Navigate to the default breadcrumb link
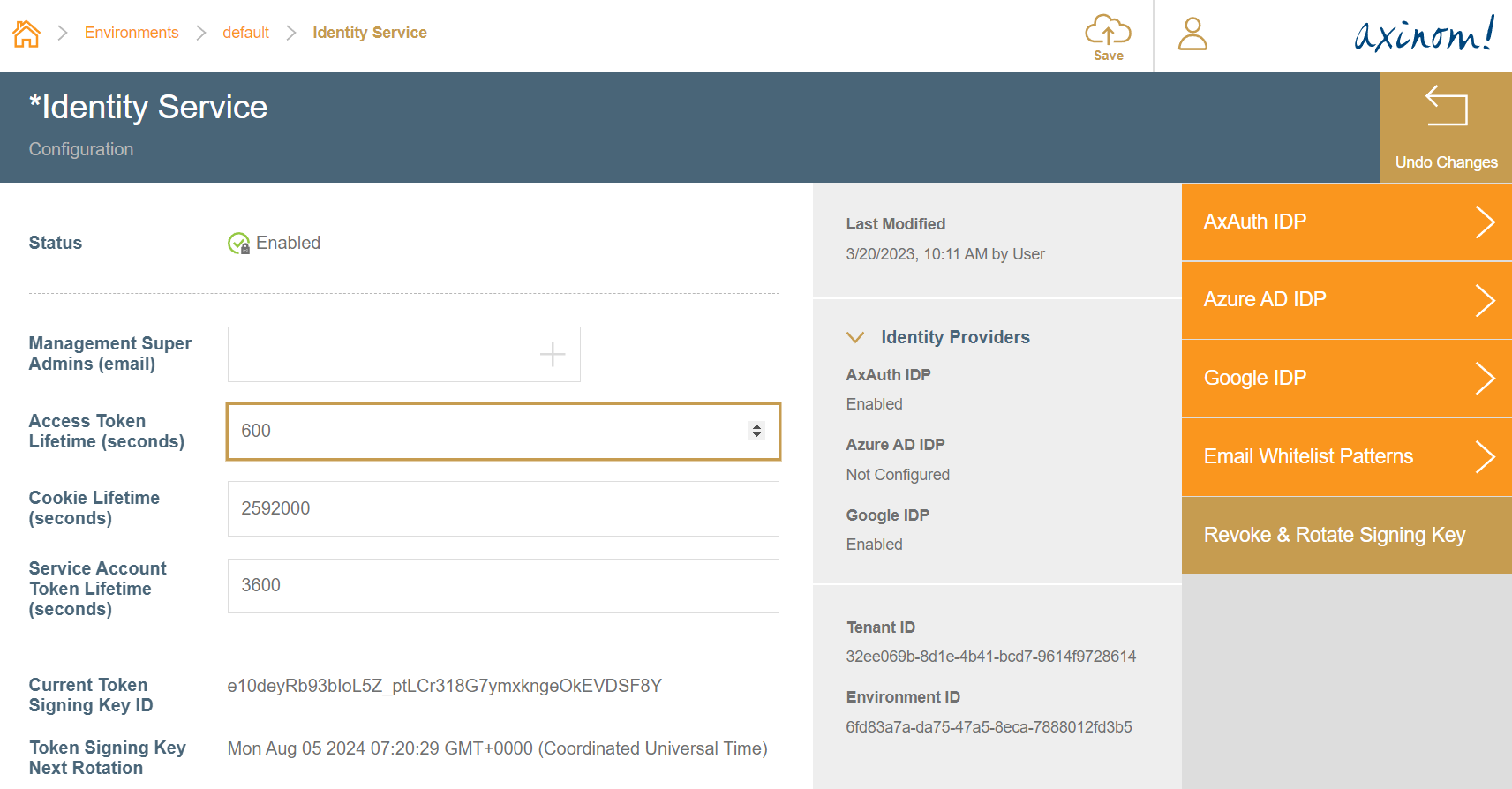This screenshot has width=1512, height=789. (245, 33)
